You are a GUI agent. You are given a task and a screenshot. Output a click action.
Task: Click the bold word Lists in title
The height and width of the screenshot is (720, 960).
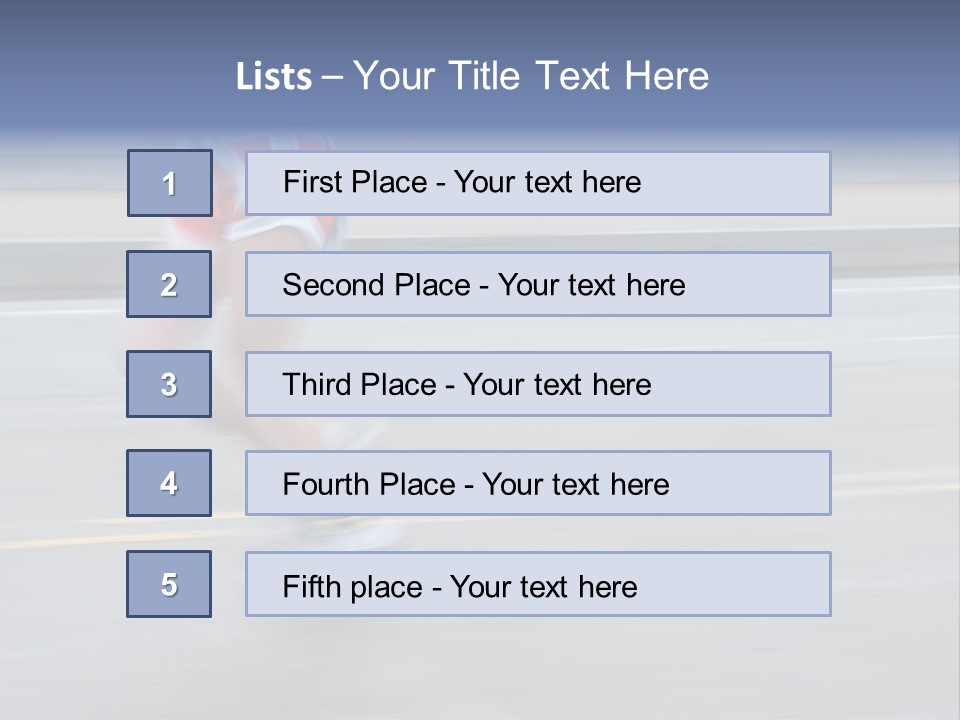pos(274,77)
